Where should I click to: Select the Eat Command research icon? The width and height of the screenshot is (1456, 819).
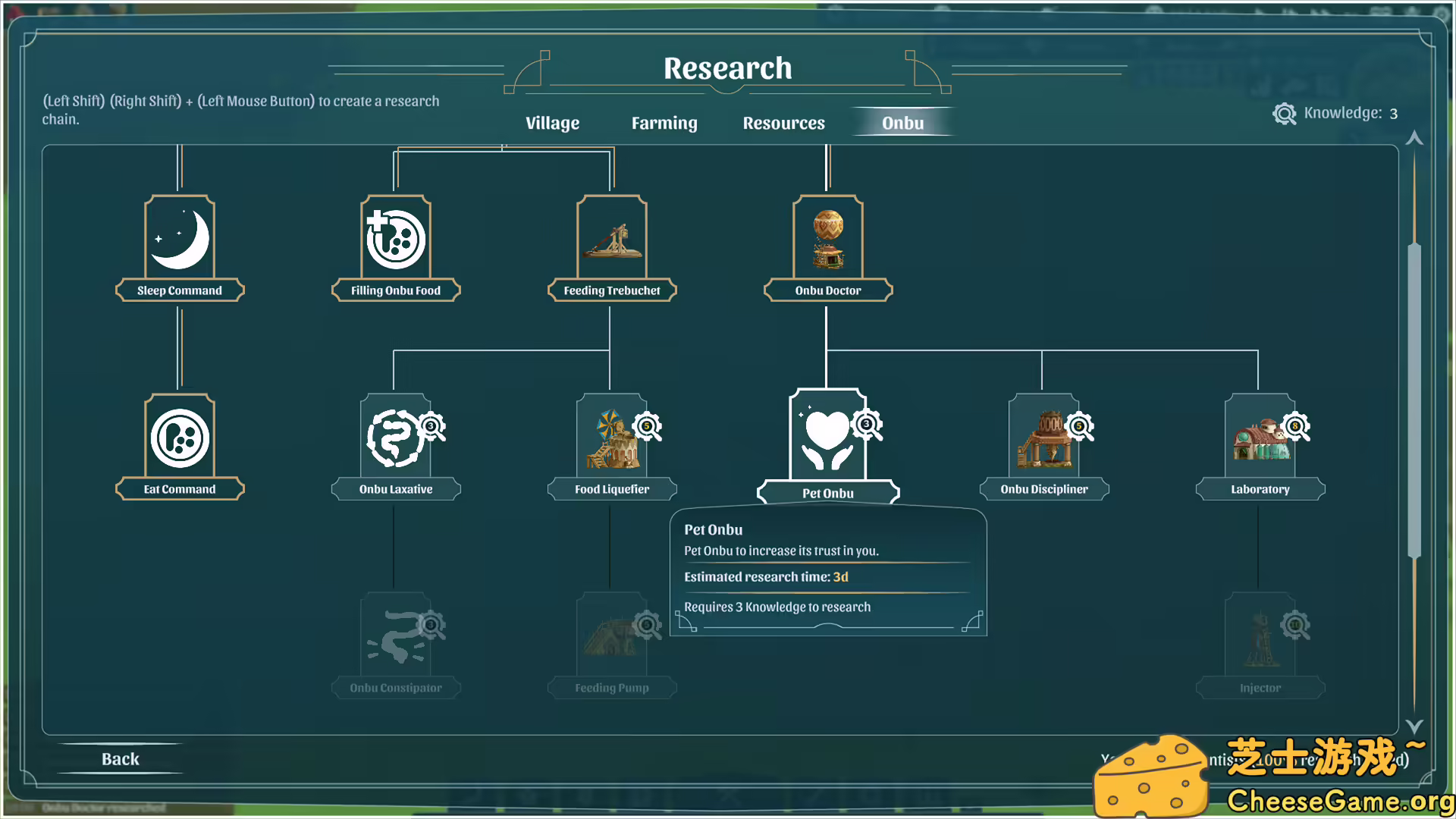(180, 438)
